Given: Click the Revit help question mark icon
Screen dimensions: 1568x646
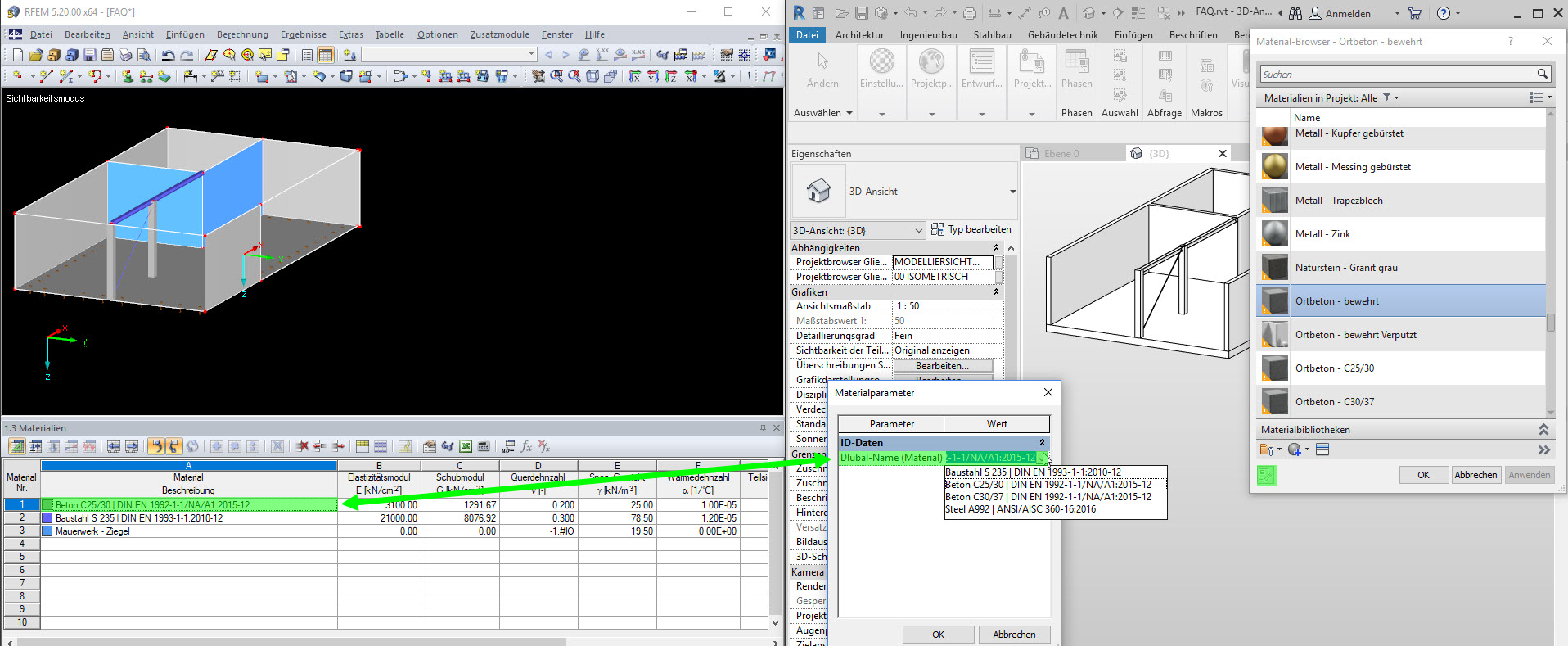Looking at the screenshot, I should 1444,13.
